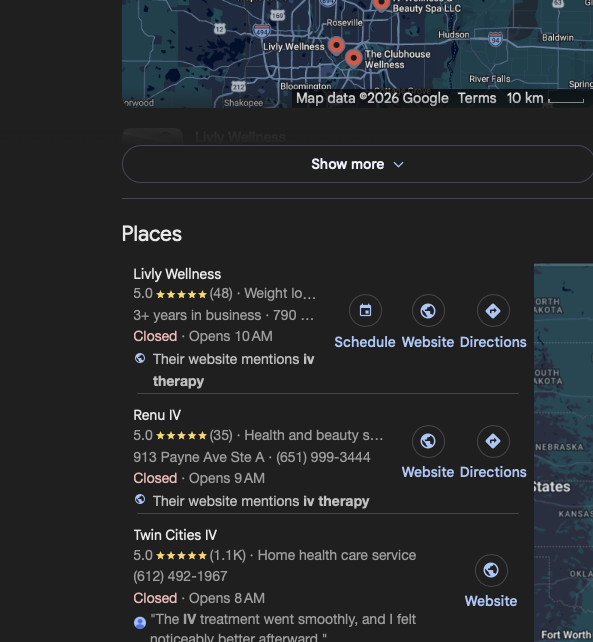The width and height of the screenshot is (593, 642).
Task: Click small globe icon beside Livly website mention
Action: point(140,358)
